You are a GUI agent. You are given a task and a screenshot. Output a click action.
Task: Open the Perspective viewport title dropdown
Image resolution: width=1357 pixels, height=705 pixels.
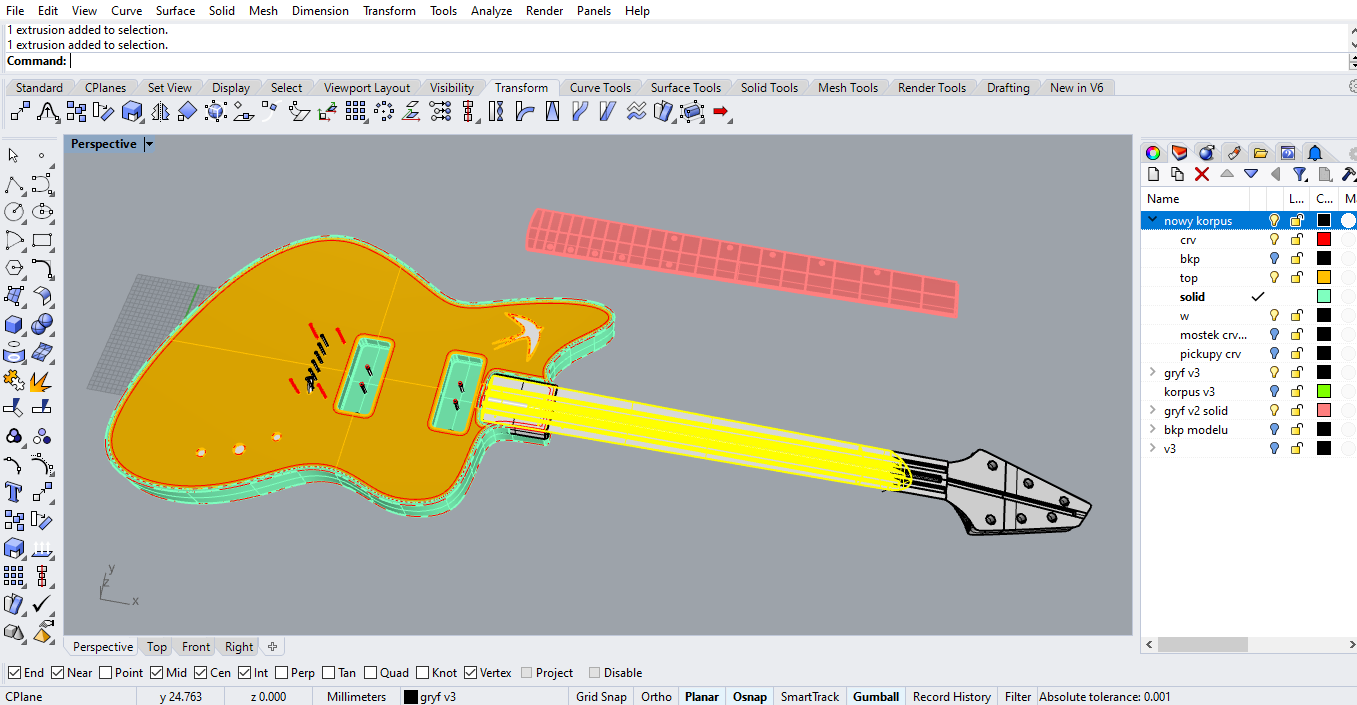[148, 143]
